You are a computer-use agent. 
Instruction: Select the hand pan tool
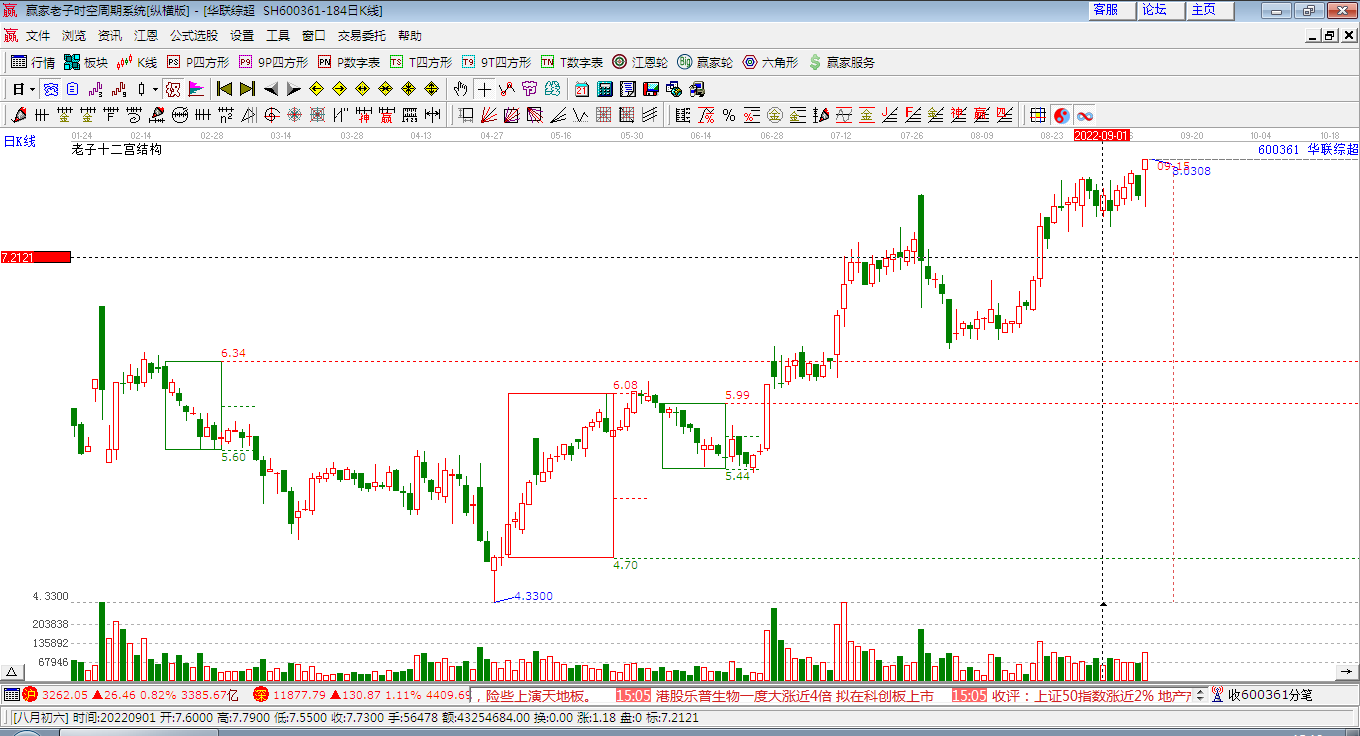tap(460, 89)
